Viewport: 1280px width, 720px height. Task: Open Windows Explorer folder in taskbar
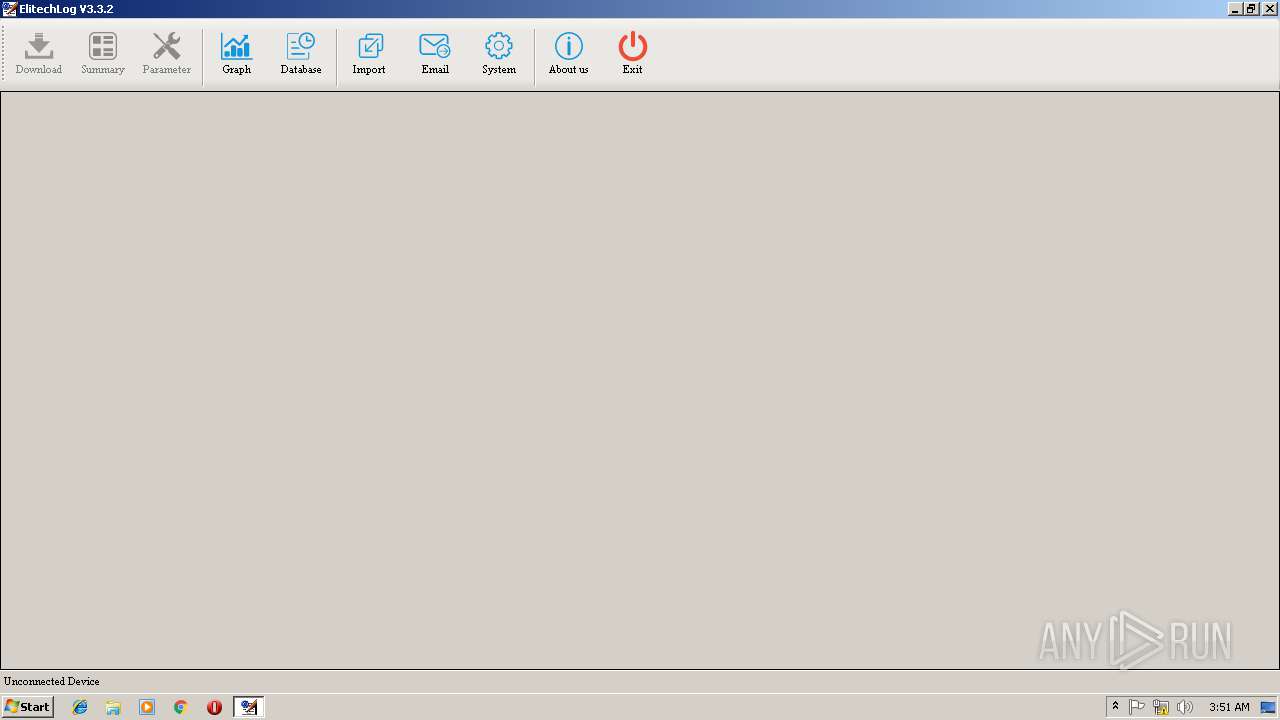pos(113,707)
